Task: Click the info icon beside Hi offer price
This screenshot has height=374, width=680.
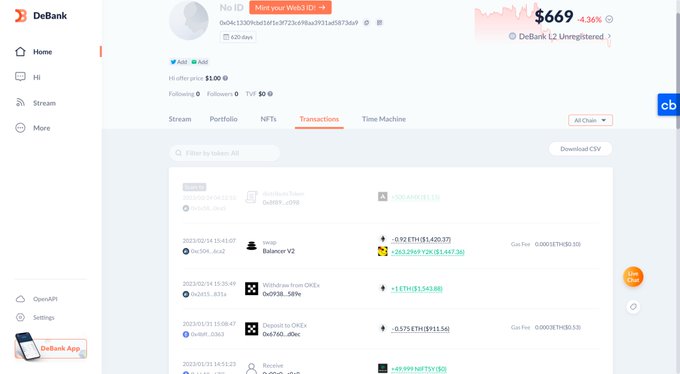Action: [x=226, y=78]
